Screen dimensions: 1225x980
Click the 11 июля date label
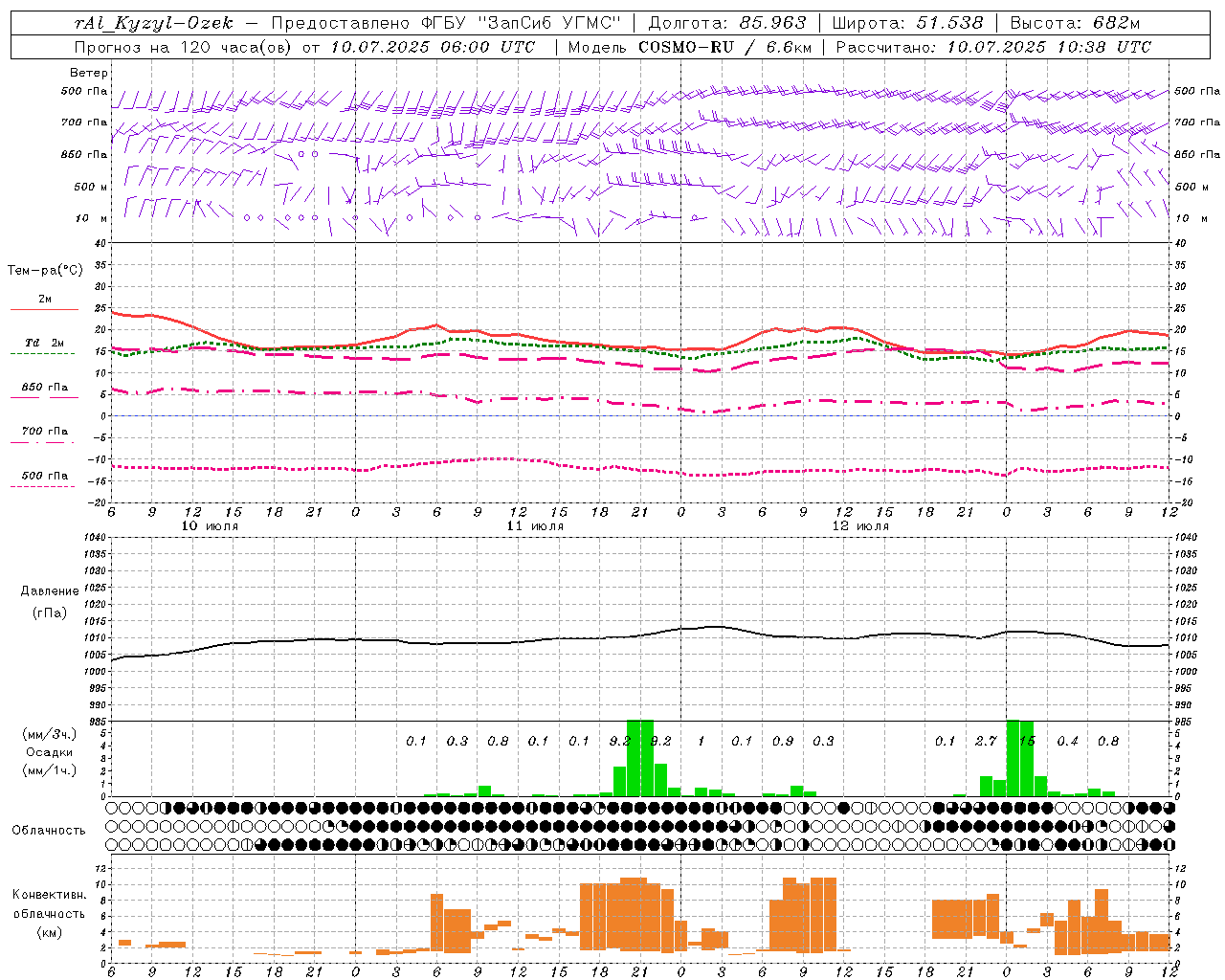(535, 526)
